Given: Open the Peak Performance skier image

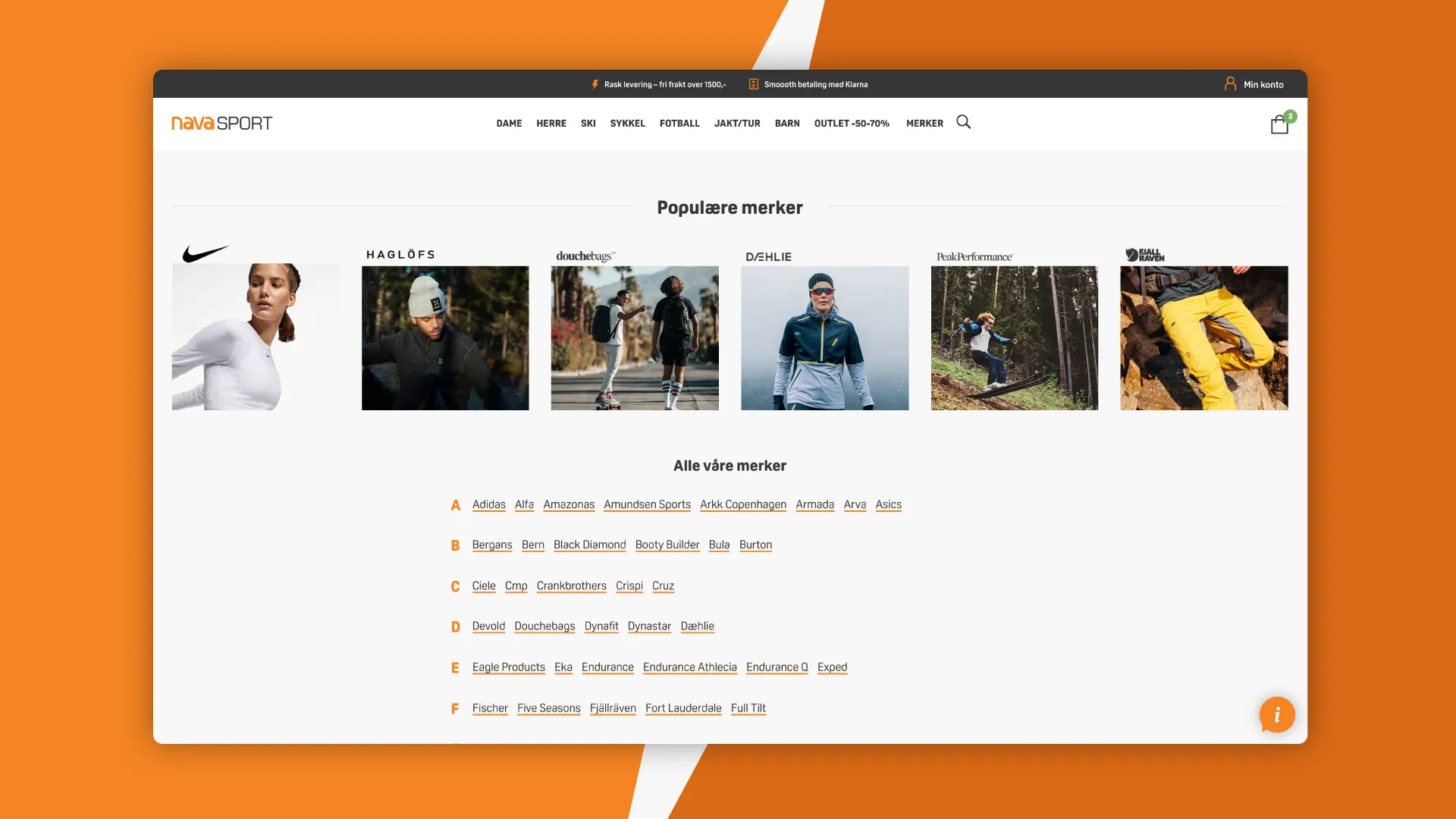Looking at the screenshot, I should tap(1014, 338).
